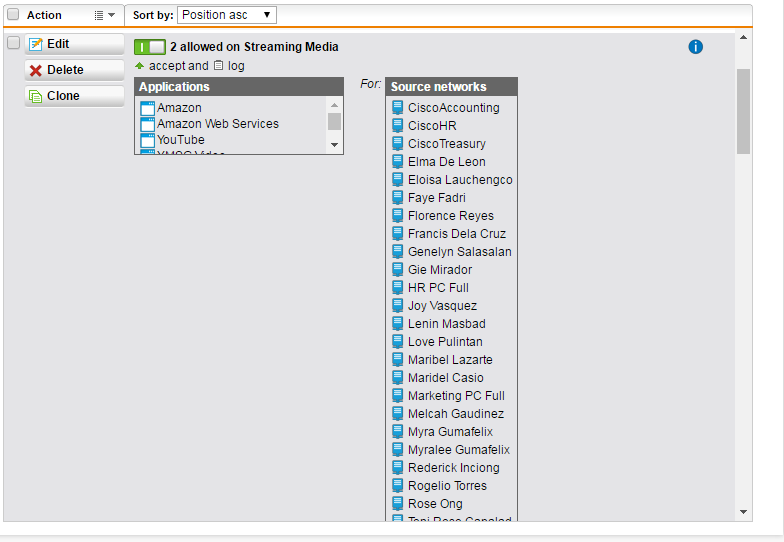Click the Joy Vasquez network icon
The image size is (784, 542).
(x=398, y=306)
